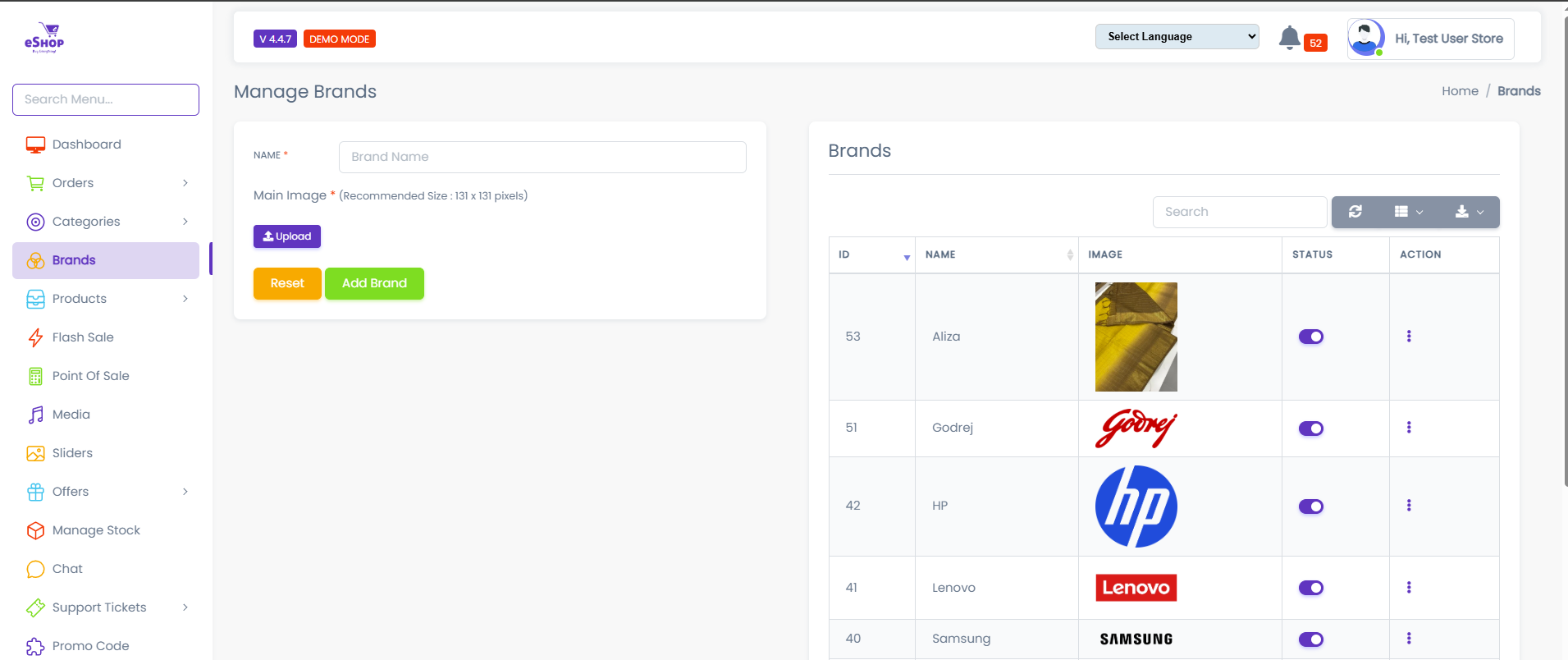Toggle status switch for Aliza
The height and width of the screenshot is (660, 1568).
[1310, 337]
